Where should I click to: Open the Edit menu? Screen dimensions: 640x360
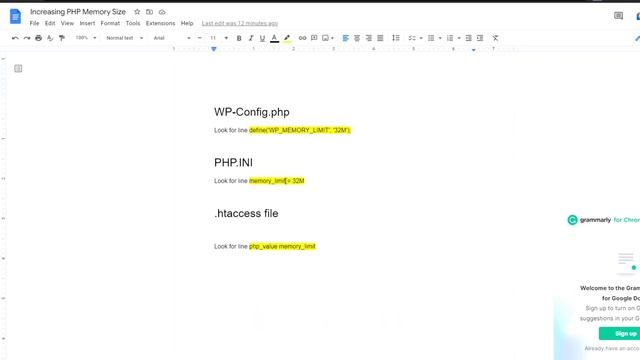[50, 23]
